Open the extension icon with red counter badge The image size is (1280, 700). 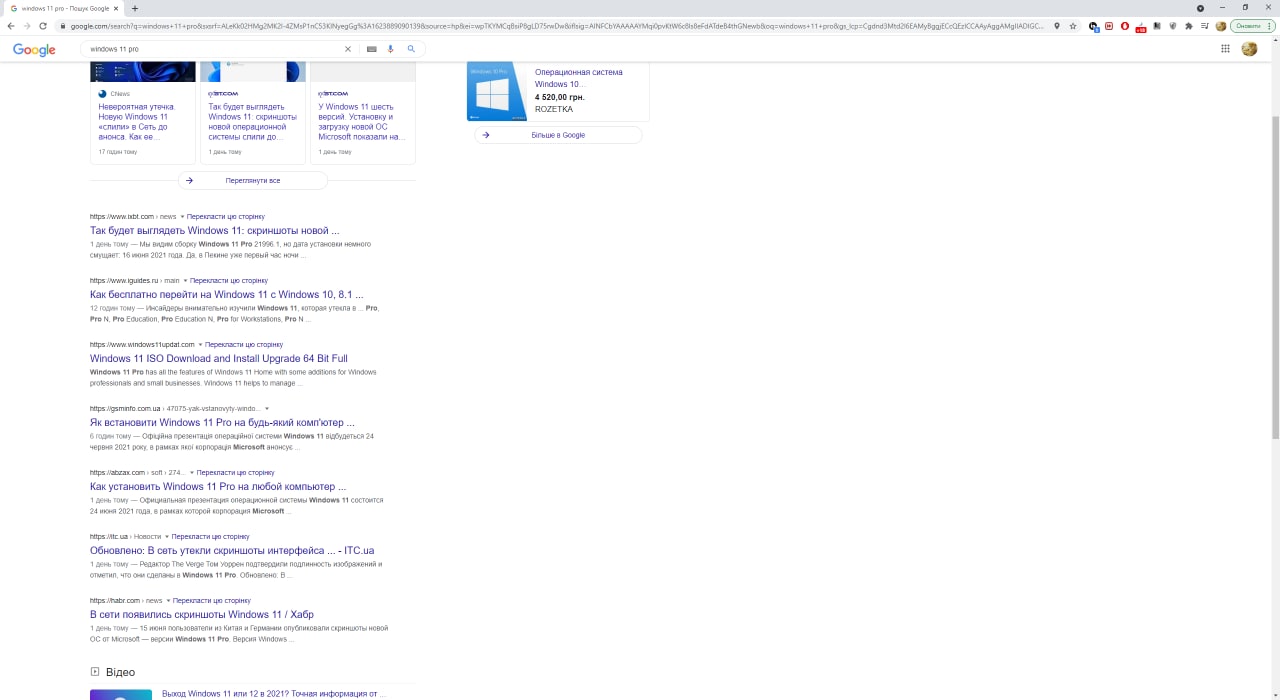1141,26
